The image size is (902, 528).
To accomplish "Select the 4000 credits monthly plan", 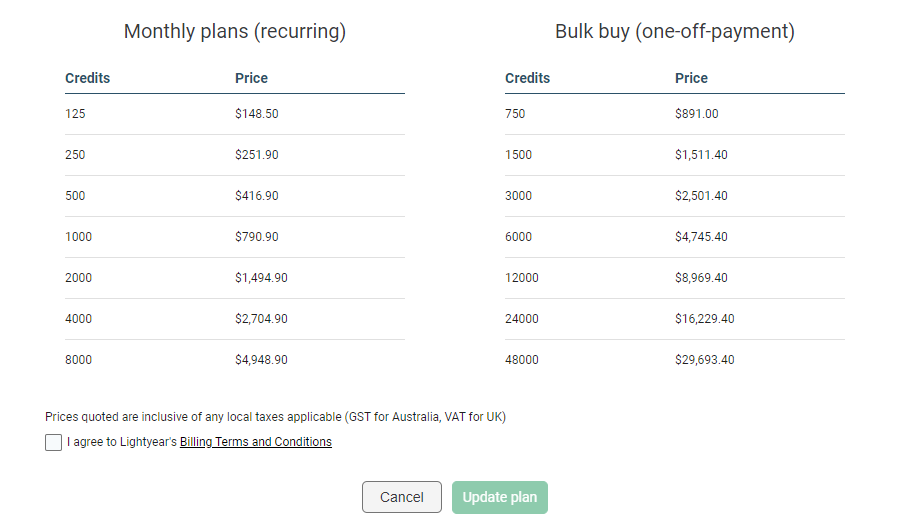I will pyautogui.click(x=235, y=319).
